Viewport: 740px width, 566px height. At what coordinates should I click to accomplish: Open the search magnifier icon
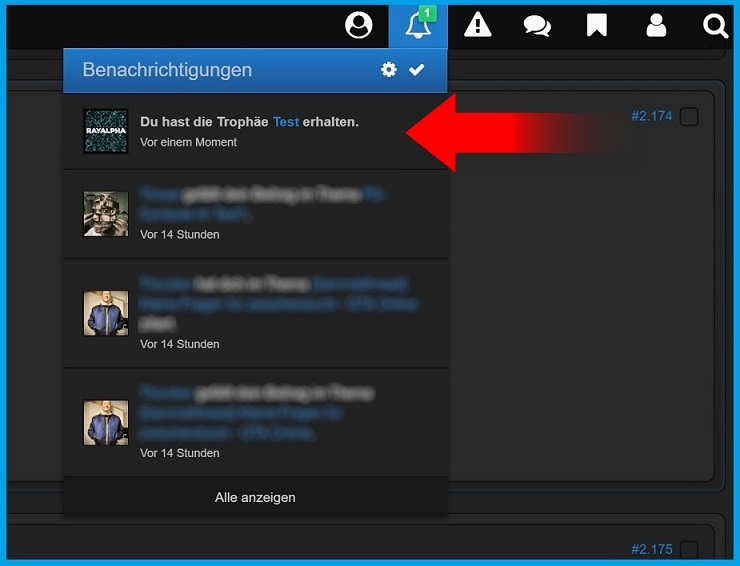pos(715,25)
